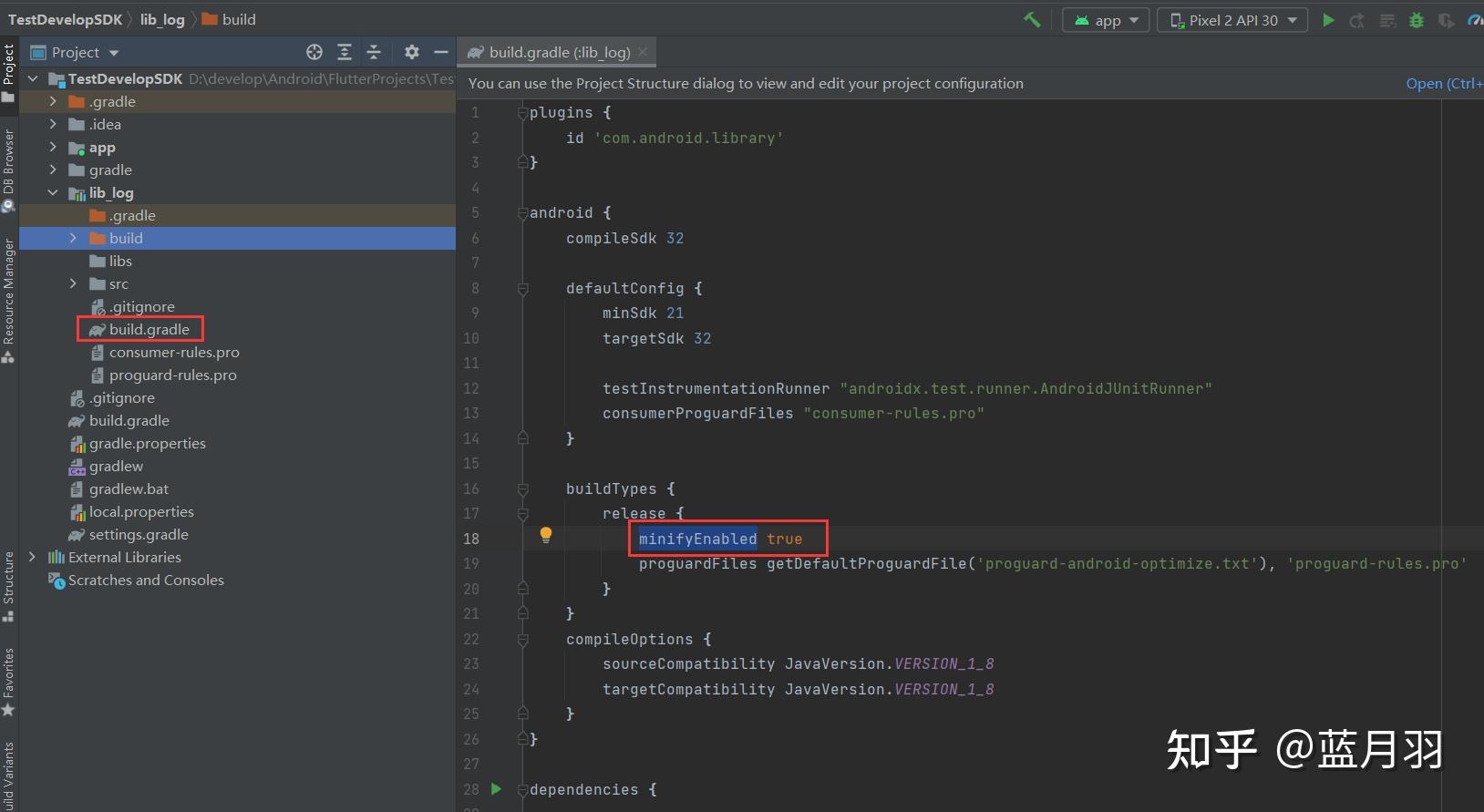Select the build.gradle (:lib_log) editor tab
The image size is (1484, 812).
[x=558, y=52]
